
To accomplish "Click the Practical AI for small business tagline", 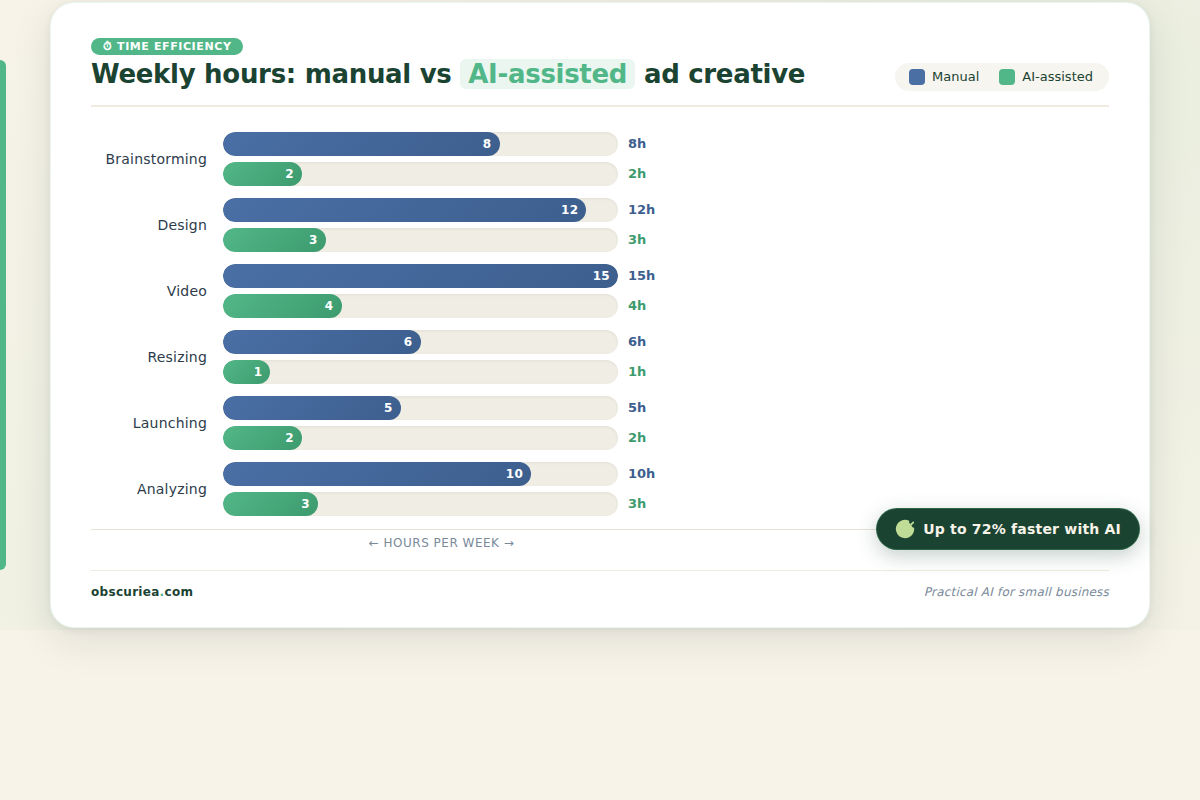I will (x=1016, y=592).
